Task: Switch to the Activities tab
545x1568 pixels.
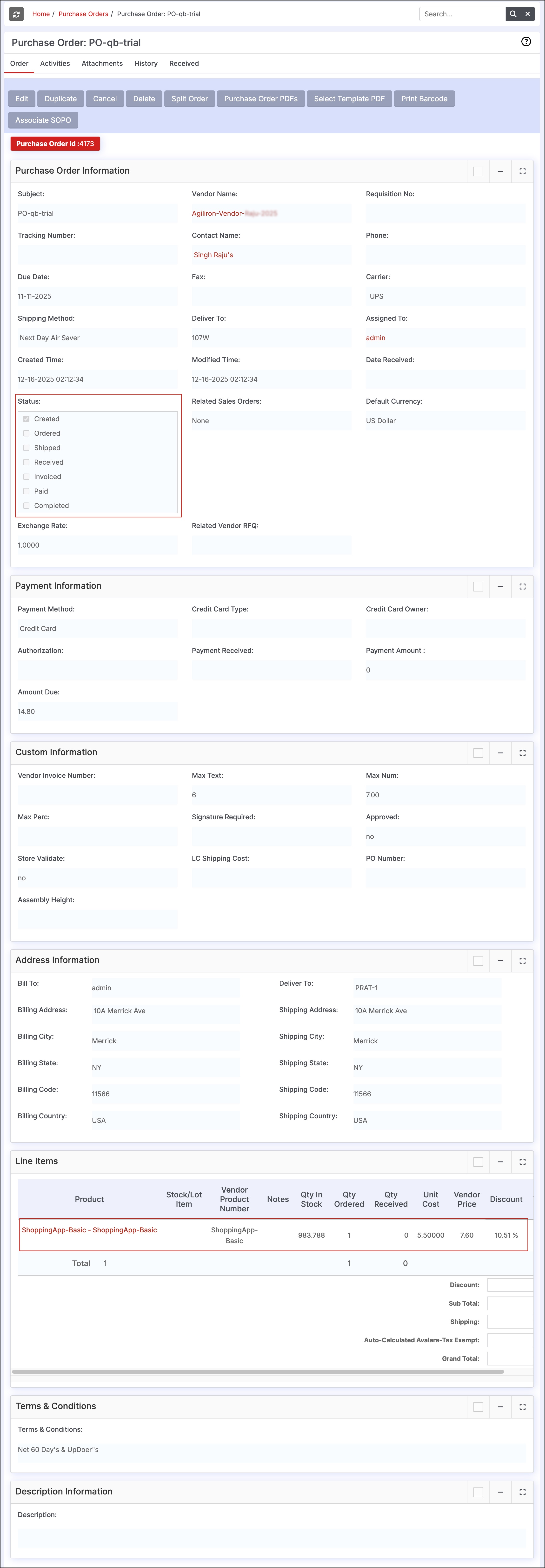Action: click(55, 63)
